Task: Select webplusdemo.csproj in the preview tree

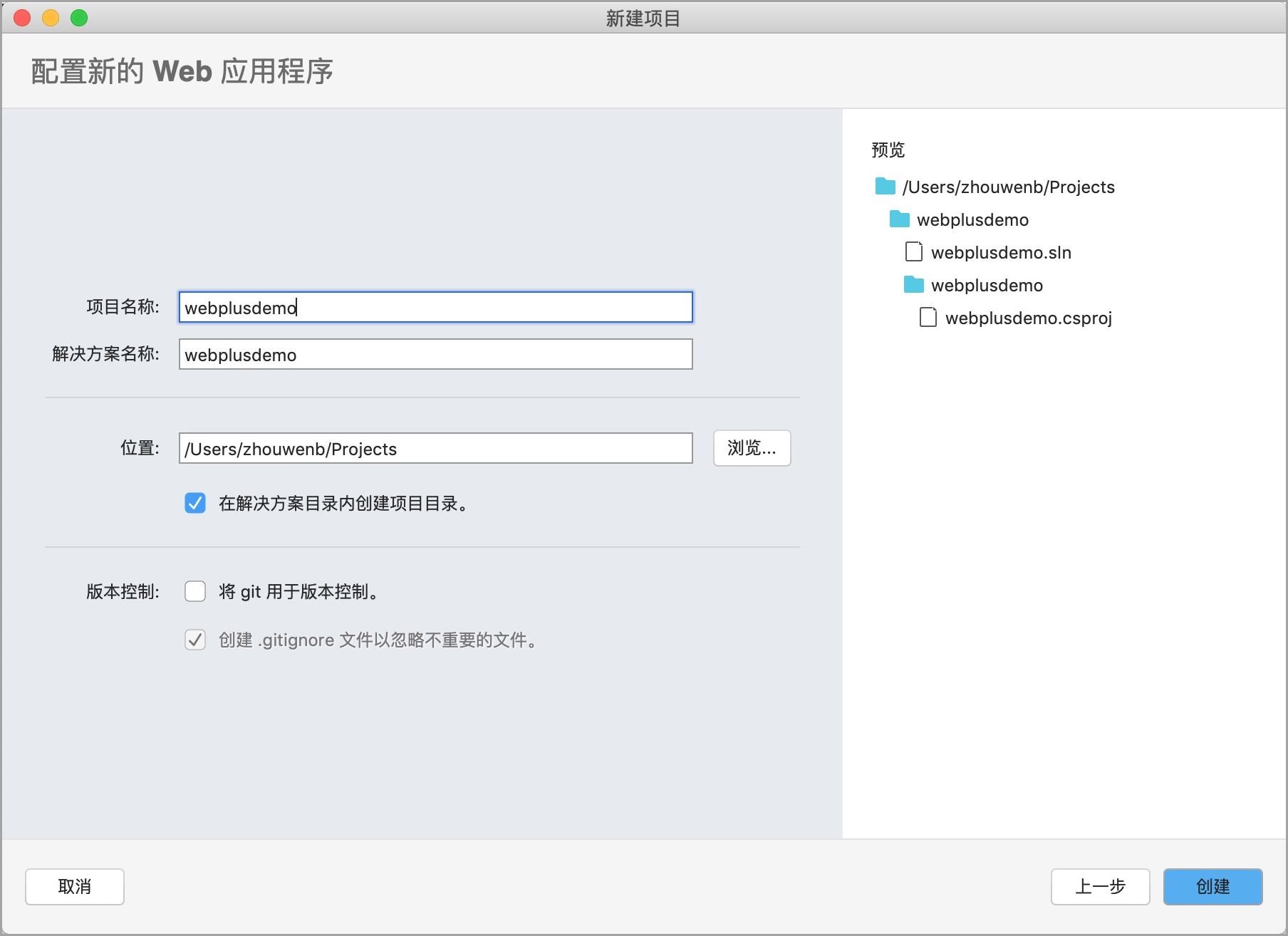Action: [x=1028, y=318]
